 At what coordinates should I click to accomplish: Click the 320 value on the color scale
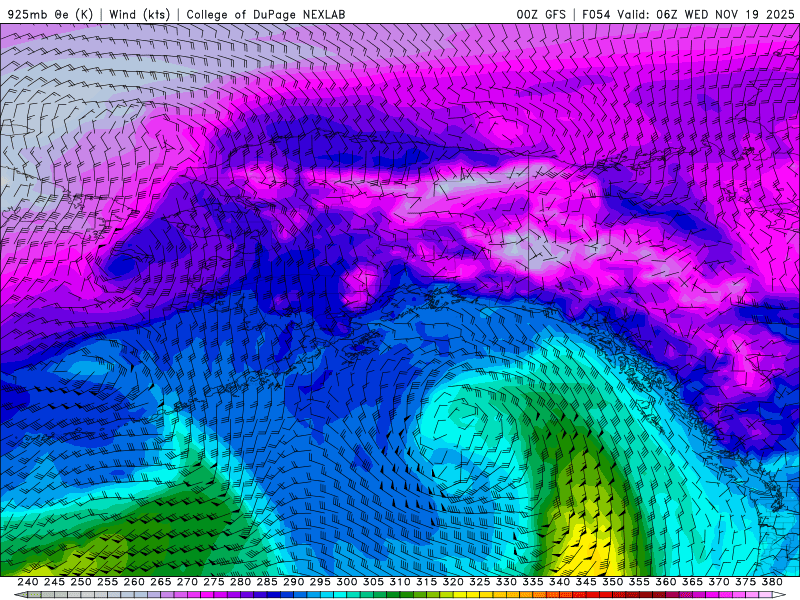pos(453,582)
